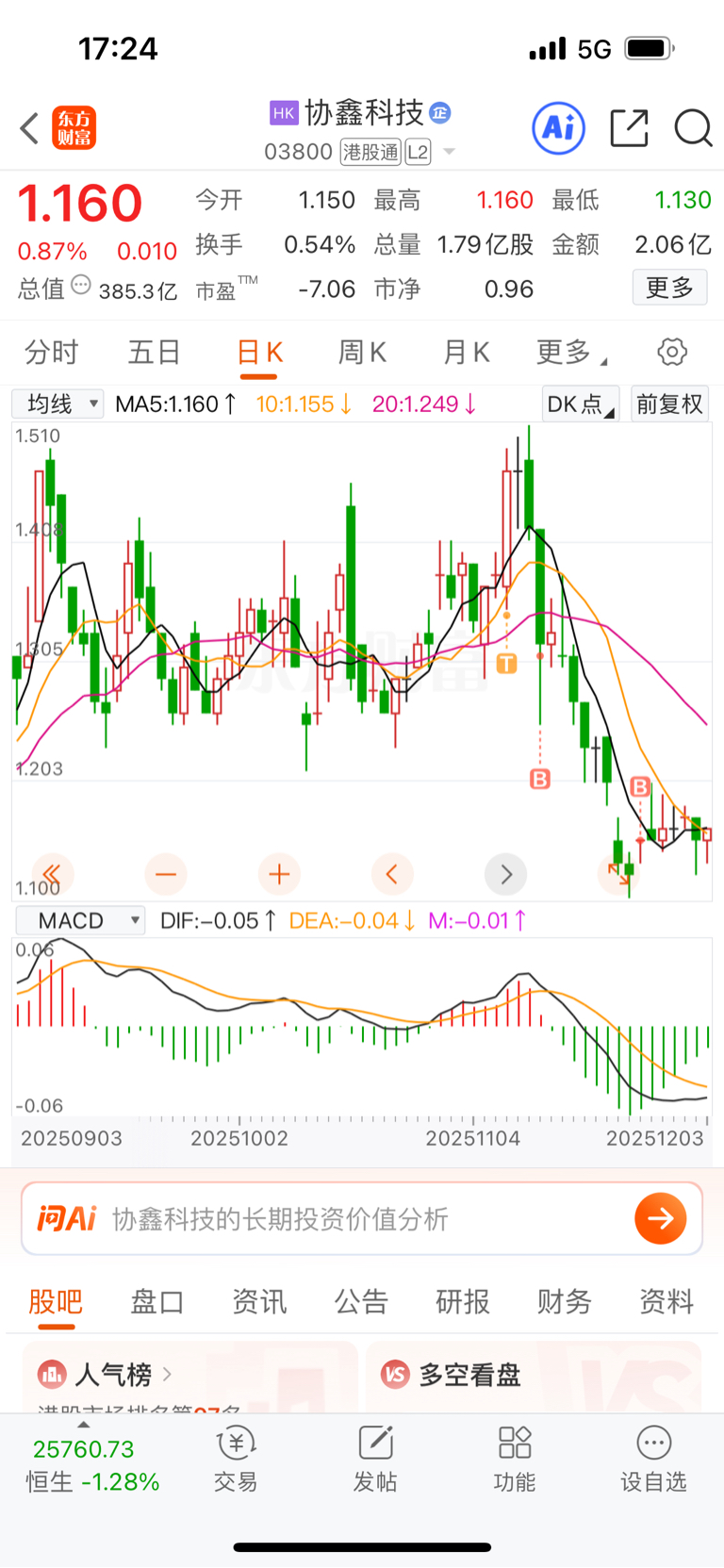Open the 资讯 tab
The width and height of the screenshot is (724, 1568).
(259, 1302)
